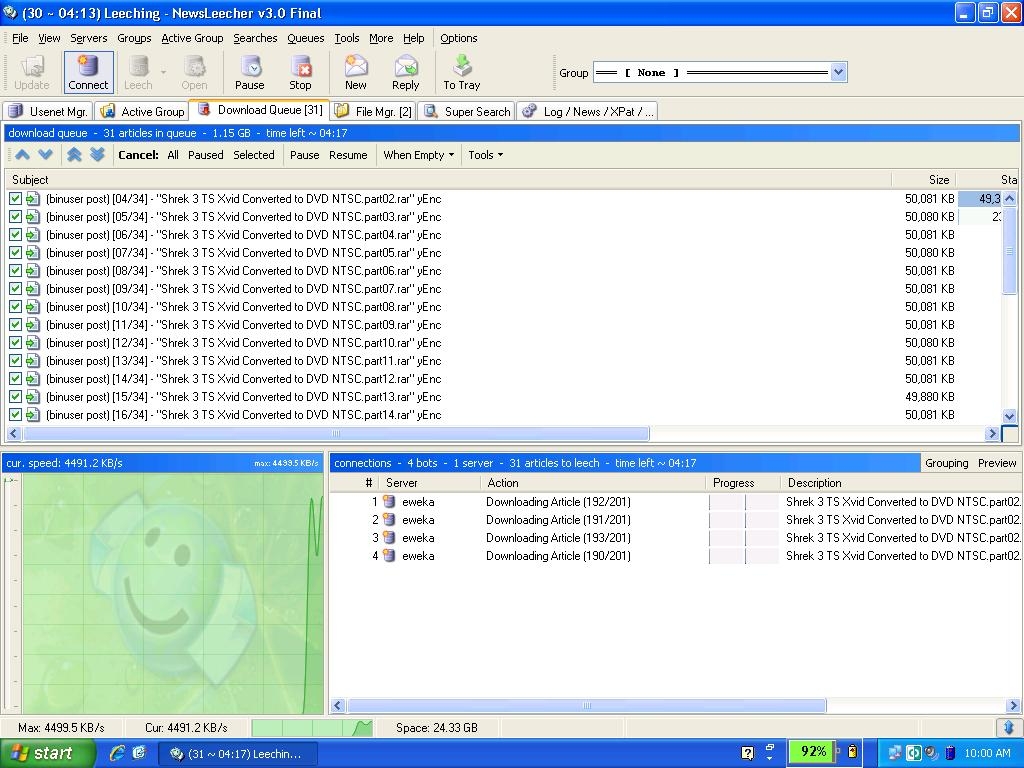Click the Leeching taskbar window button
The height and width of the screenshot is (768, 1024).
pos(238,754)
